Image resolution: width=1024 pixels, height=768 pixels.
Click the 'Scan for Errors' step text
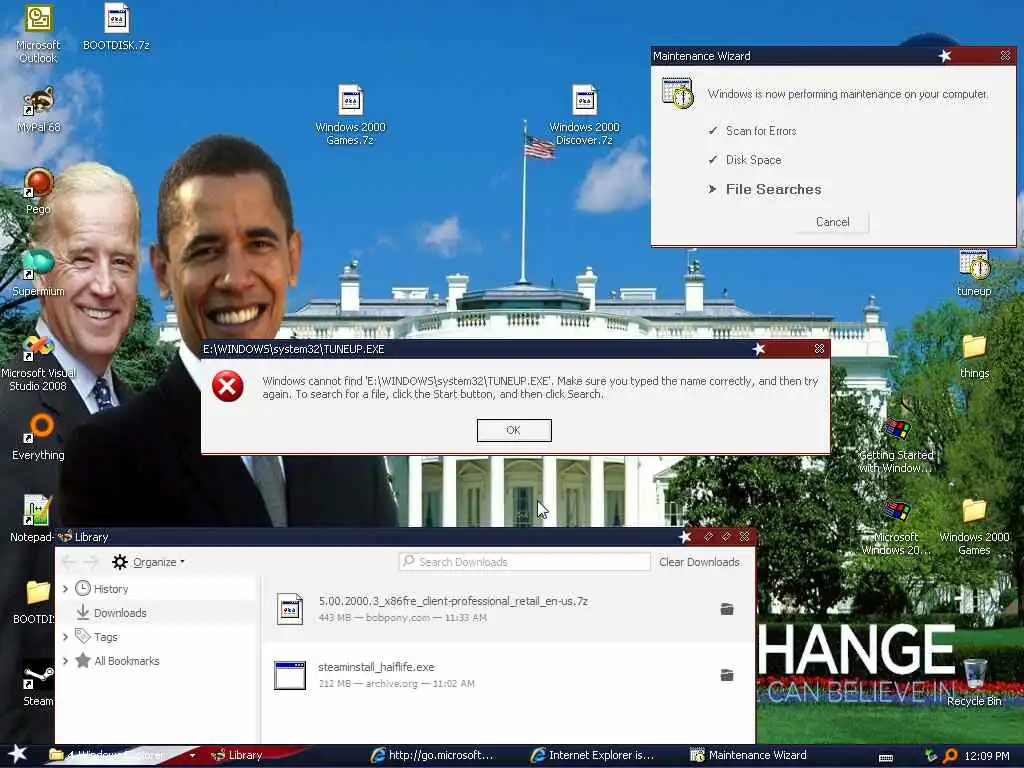761,131
